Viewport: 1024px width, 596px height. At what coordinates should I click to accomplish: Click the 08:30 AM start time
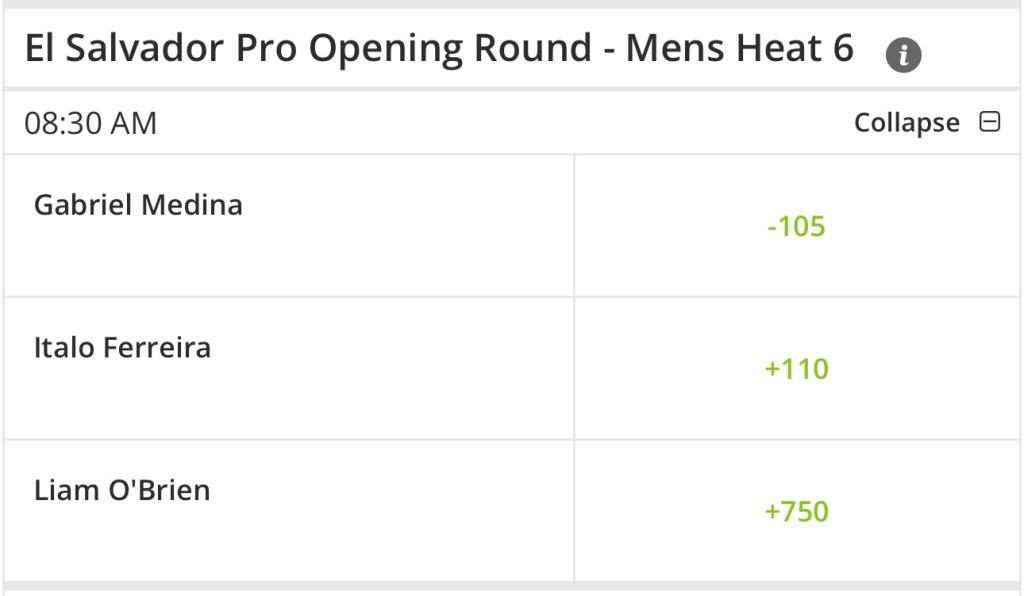[x=91, y=123]
